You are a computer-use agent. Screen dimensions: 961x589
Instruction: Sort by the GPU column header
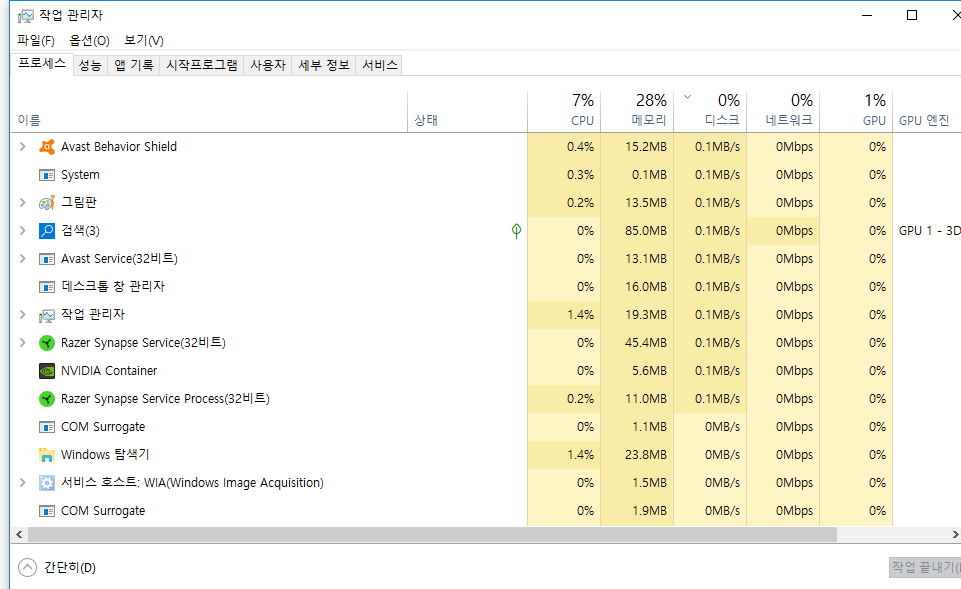tap(856, 112)
